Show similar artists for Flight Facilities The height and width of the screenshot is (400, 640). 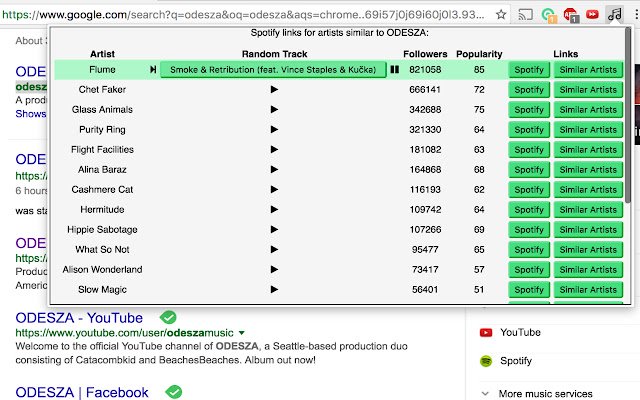coord(588,150)
